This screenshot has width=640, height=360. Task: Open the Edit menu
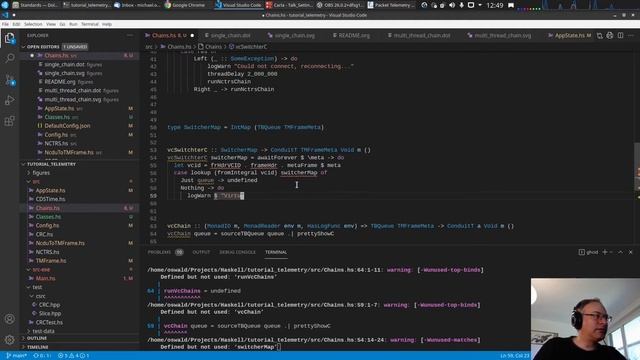click(16, 24)
